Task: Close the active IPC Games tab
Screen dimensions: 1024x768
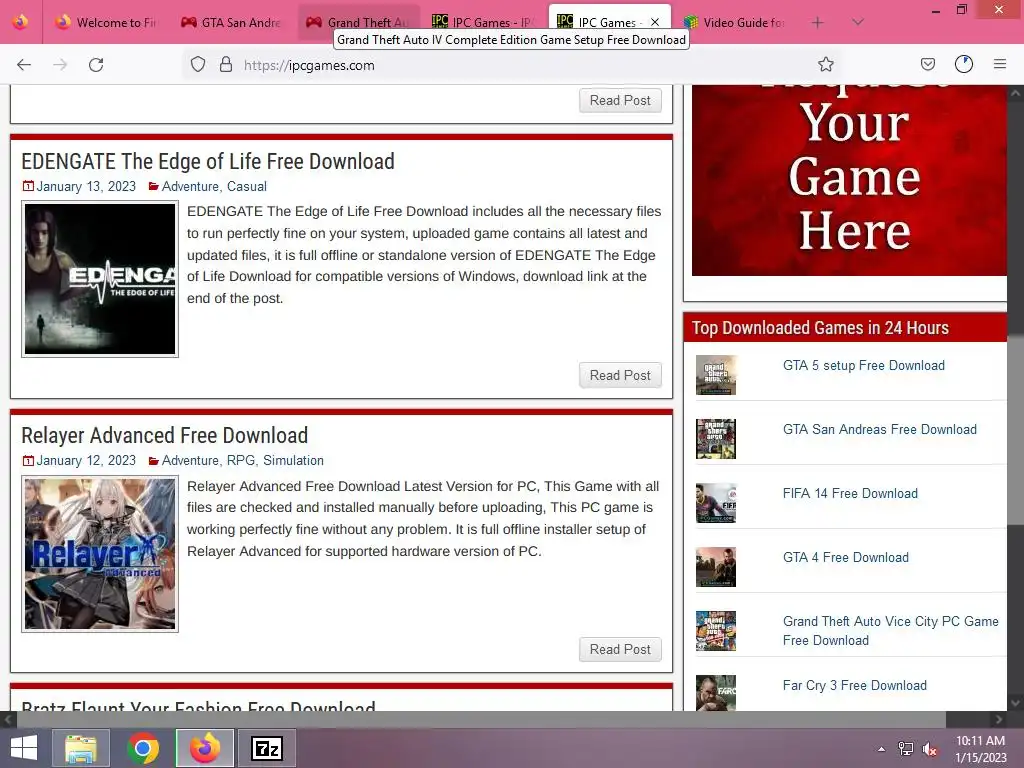Action: tap(655, 22)
